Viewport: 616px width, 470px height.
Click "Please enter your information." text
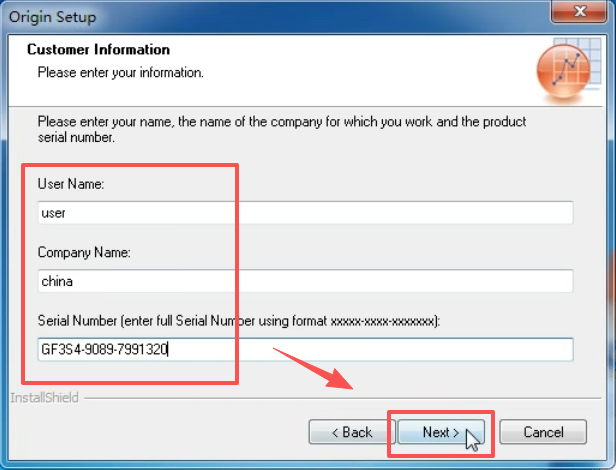pyautogui.click(x=121, y=73)
